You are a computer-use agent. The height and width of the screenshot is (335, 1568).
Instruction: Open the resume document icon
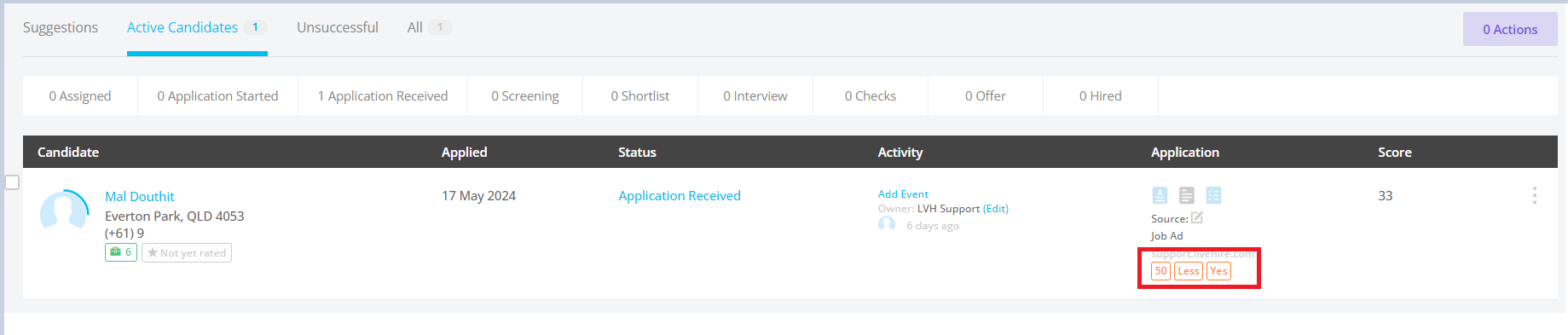point(1186,195)
